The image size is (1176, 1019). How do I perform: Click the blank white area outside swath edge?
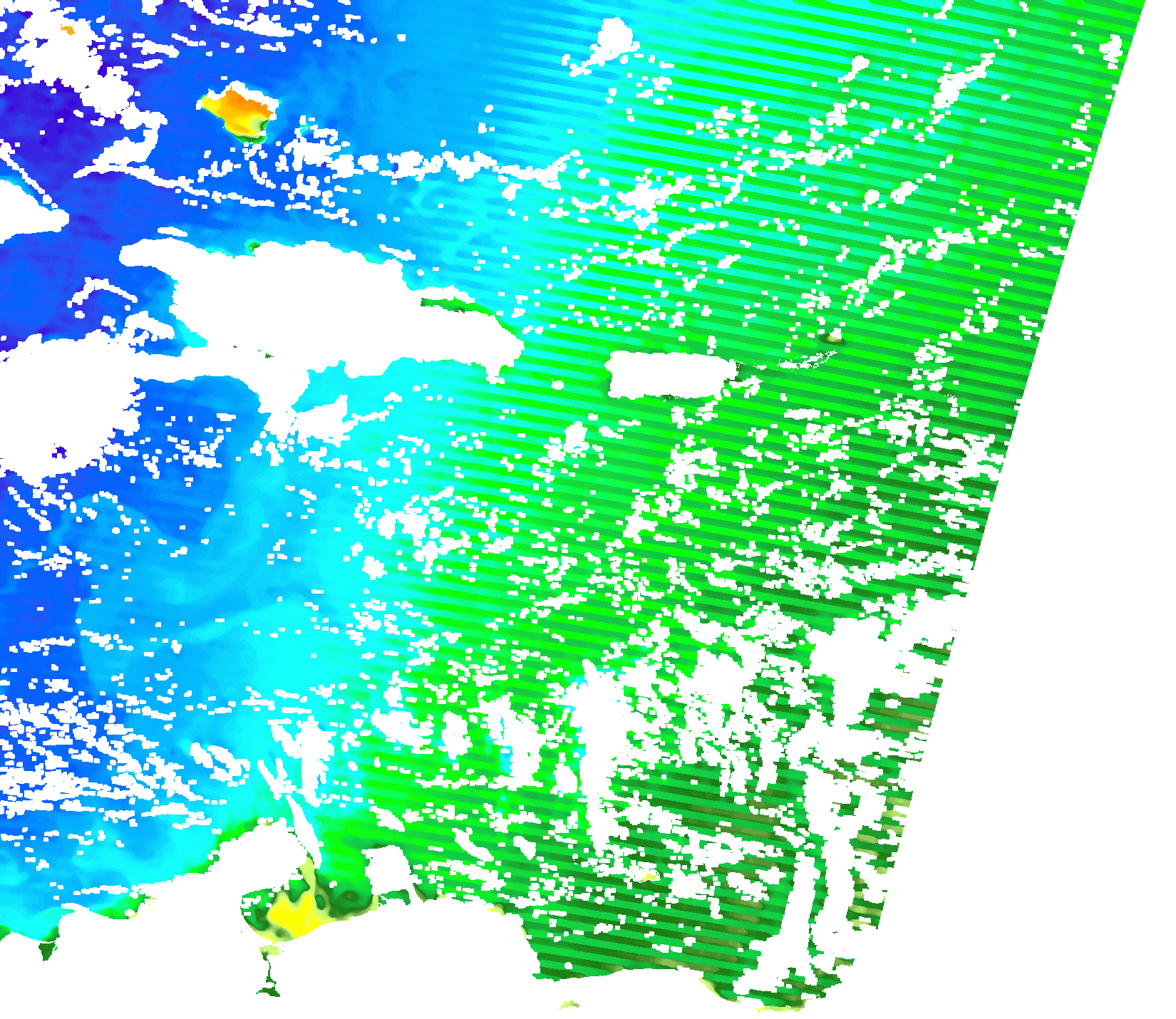pyautogui.click(x=1069, y=641)
